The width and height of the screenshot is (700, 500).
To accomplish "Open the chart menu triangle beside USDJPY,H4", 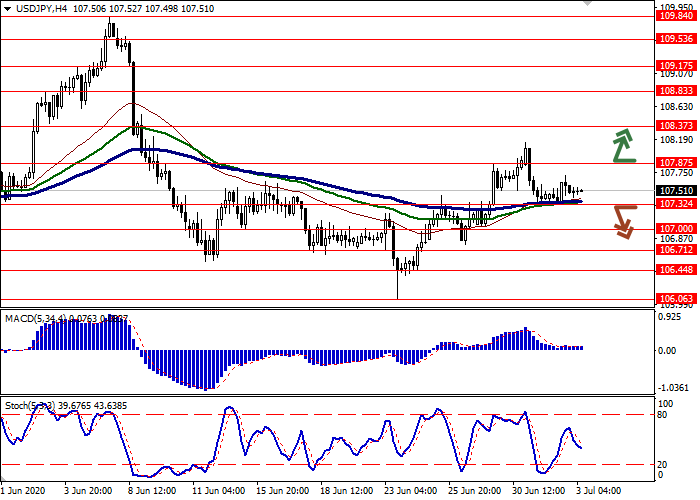I will [x=8, y=9].
